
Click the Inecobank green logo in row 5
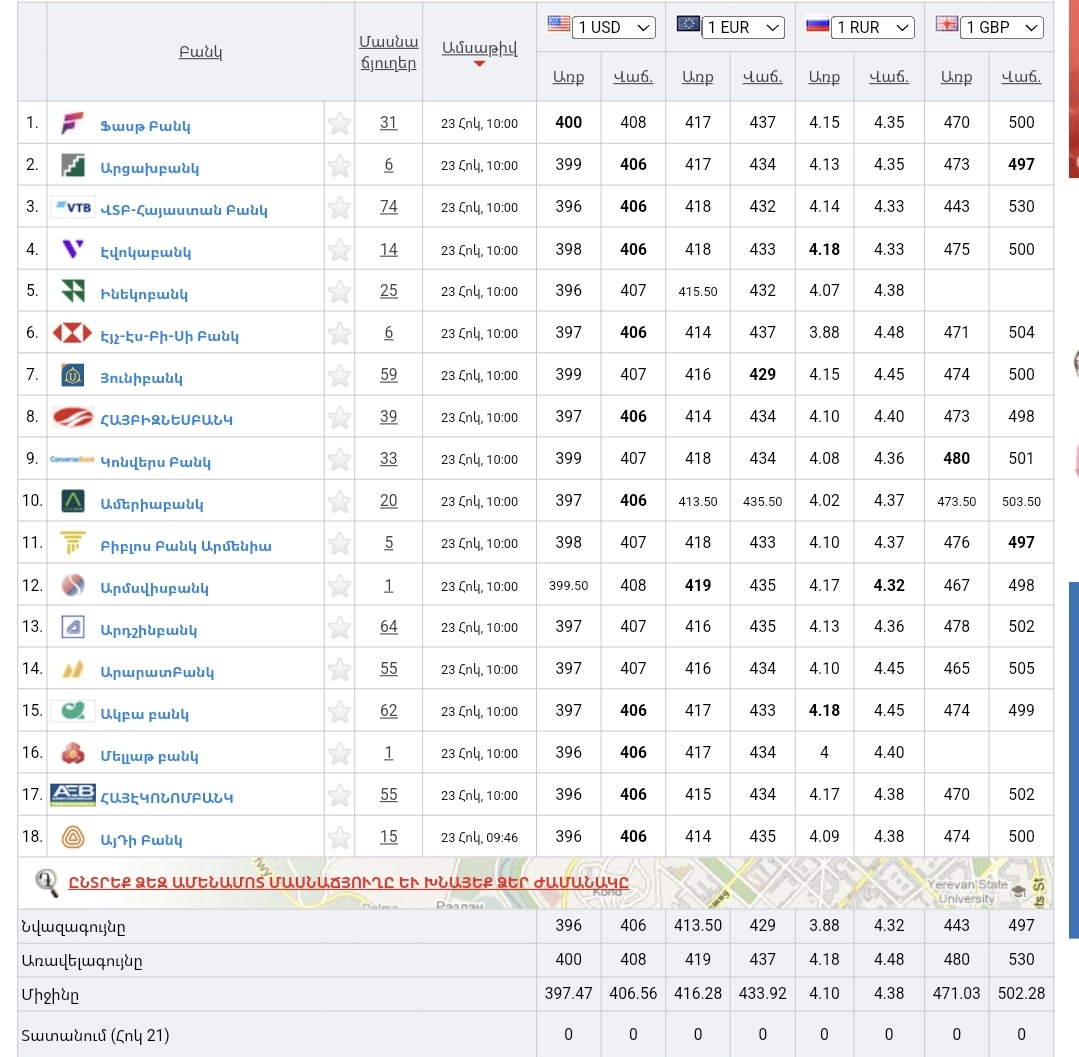[72, 291]
